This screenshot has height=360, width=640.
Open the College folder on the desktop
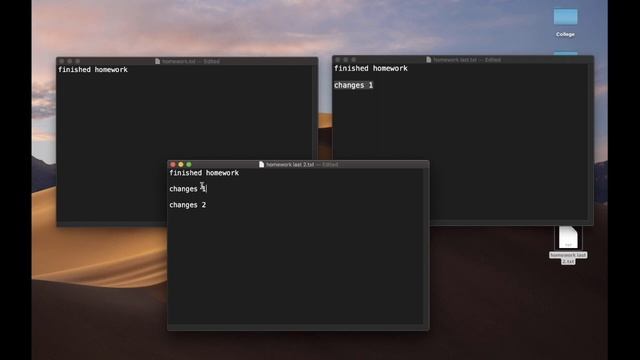pyautogui.click(x=565, y=17)
